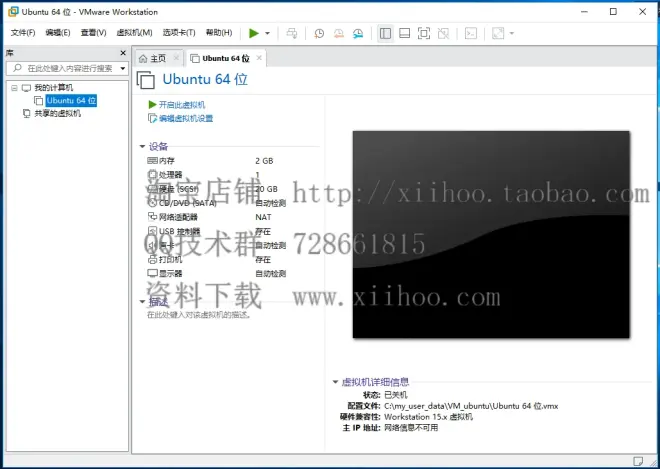Click the VM description text field
This screenshot has height=469, width=660.
[x=199, y=315]
